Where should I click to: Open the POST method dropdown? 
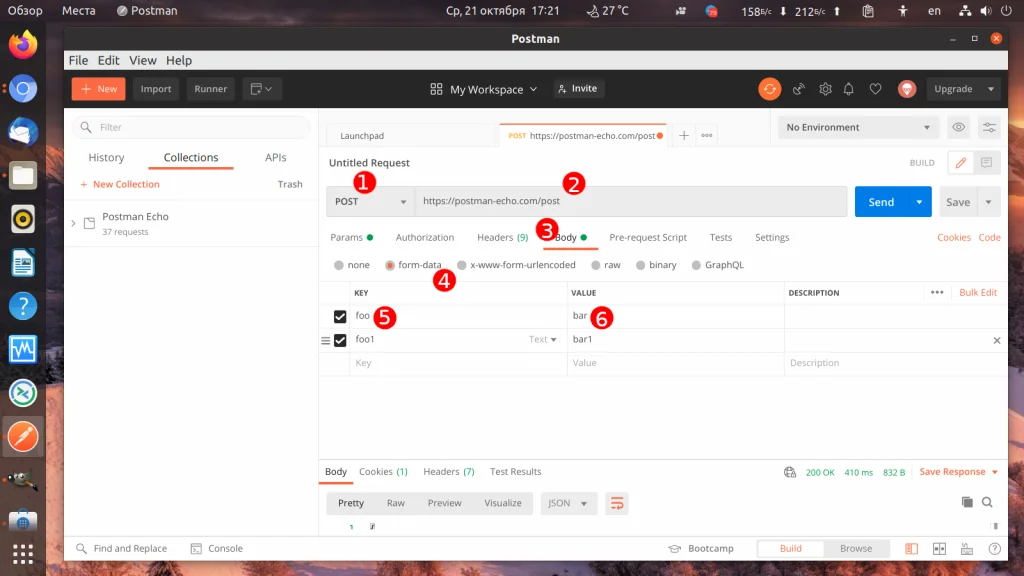tap(369, 201)
